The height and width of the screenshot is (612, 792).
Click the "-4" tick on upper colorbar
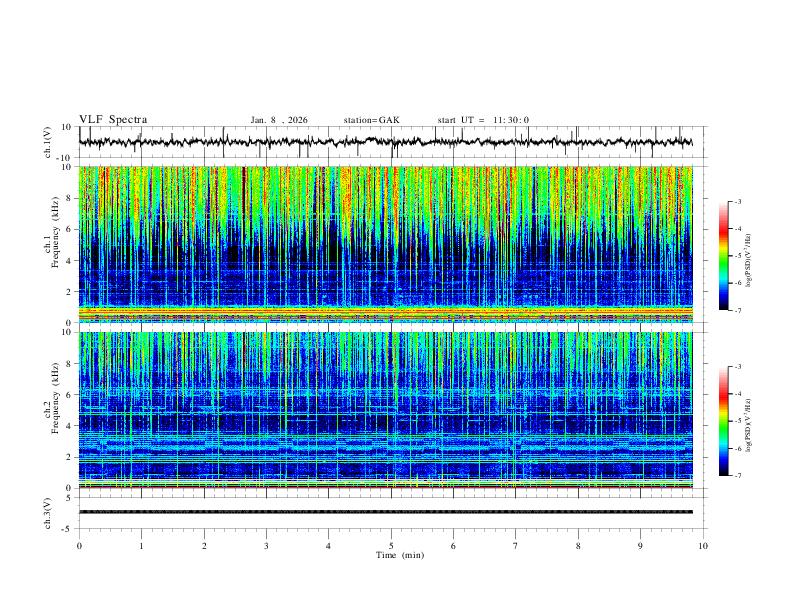coord(737,229)
